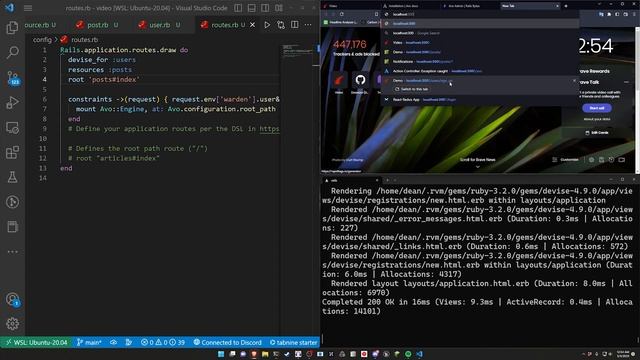Select the Action Controller Exception caught suggestion
The image size is (640, 360).
click(480, 71)
